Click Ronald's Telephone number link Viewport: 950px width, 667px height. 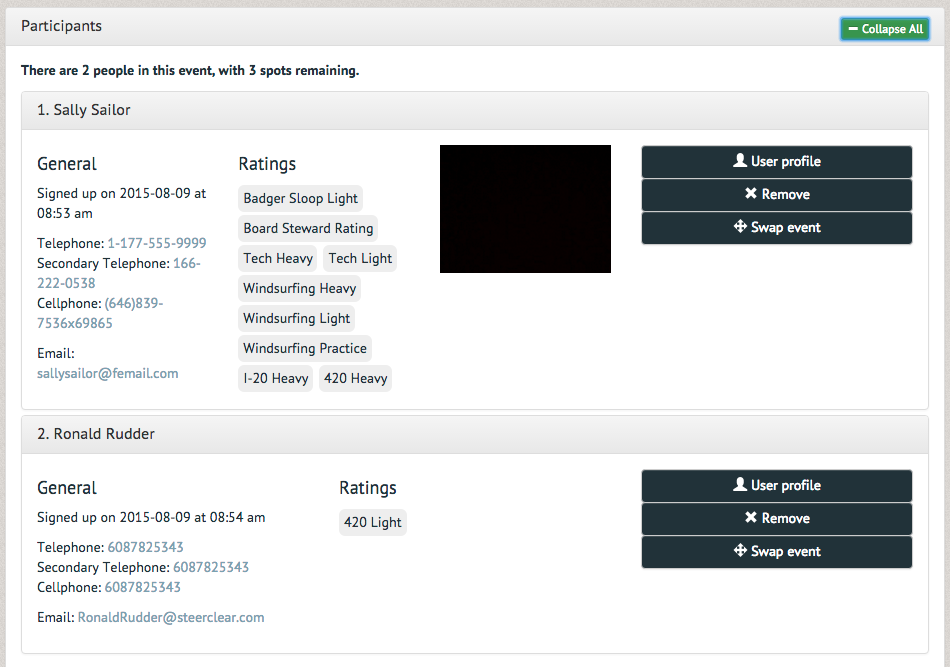145,547
